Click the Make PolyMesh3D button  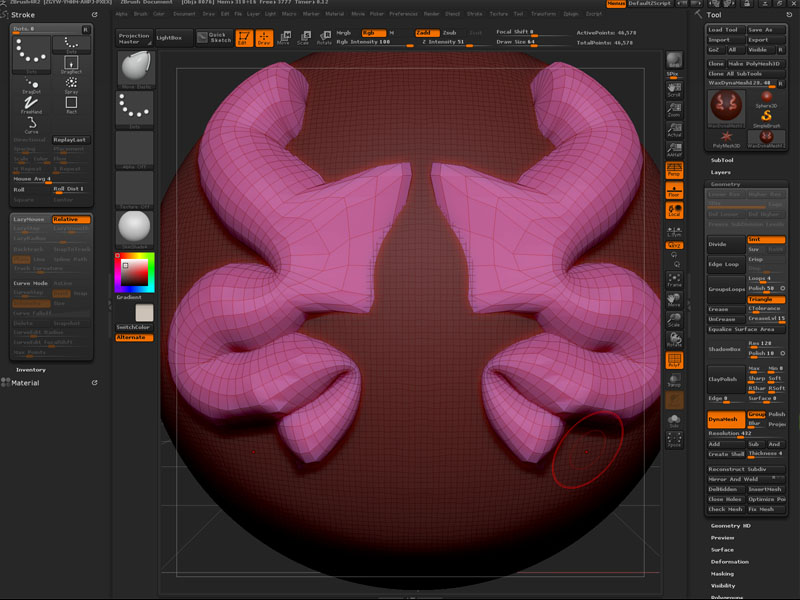pyautogui.click(x=756, y=64)
